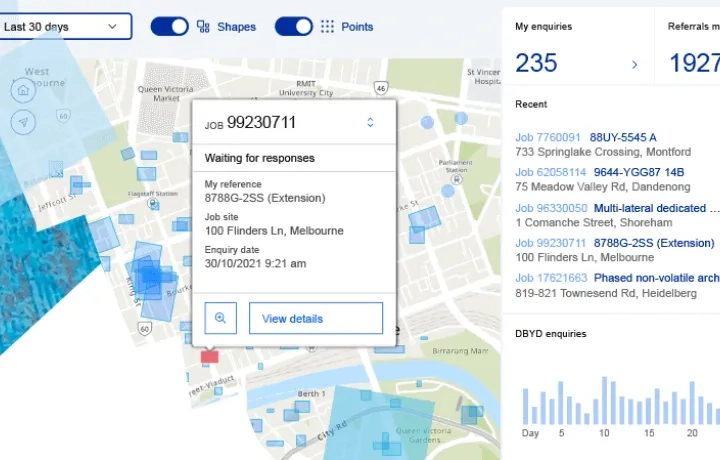Select Job 99230711 in Recent list
This screenshot has width=720, height=460.
coord(550,243)
